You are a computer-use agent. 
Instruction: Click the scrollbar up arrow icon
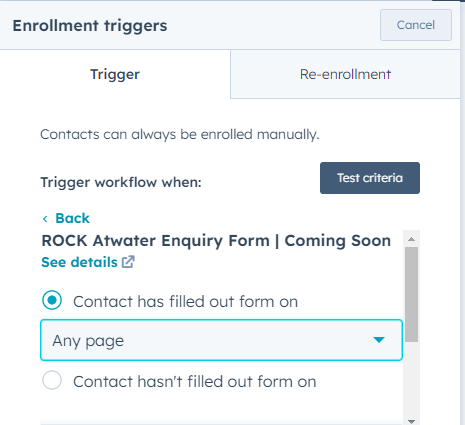411,239
